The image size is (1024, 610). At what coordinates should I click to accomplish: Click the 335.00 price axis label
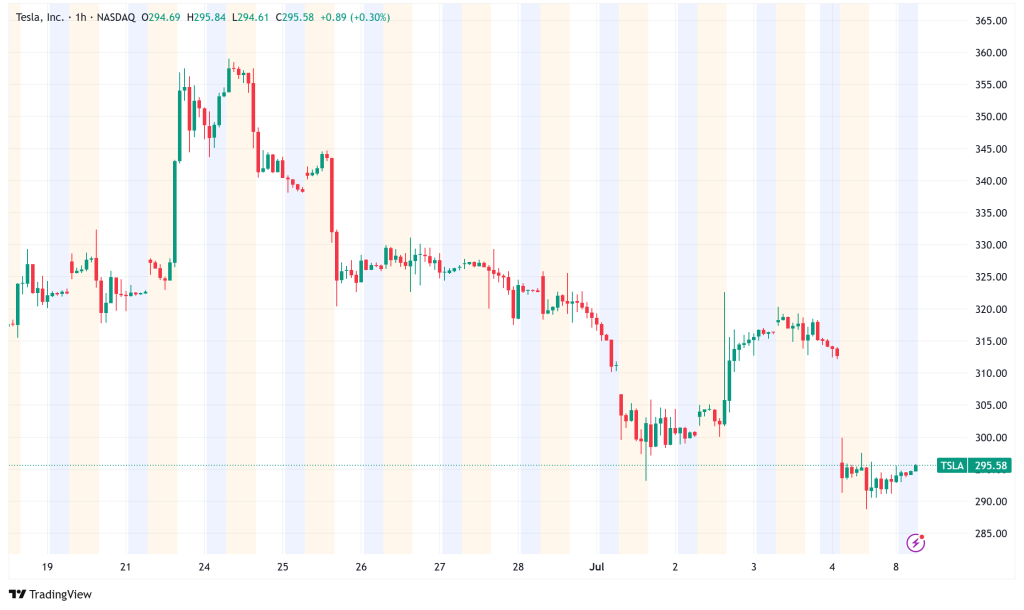tap(991, 213)
